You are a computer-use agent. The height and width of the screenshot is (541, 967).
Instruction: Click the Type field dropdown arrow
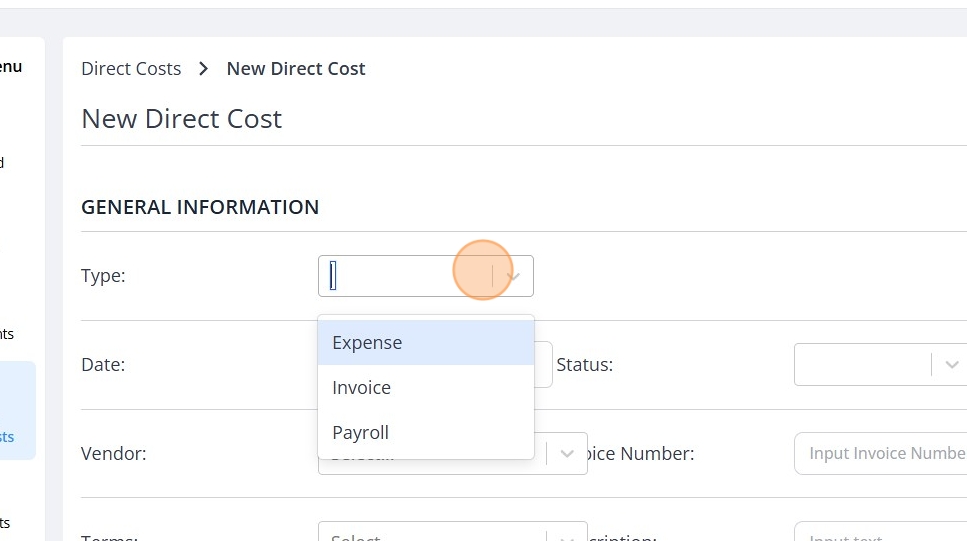point(514,276)
